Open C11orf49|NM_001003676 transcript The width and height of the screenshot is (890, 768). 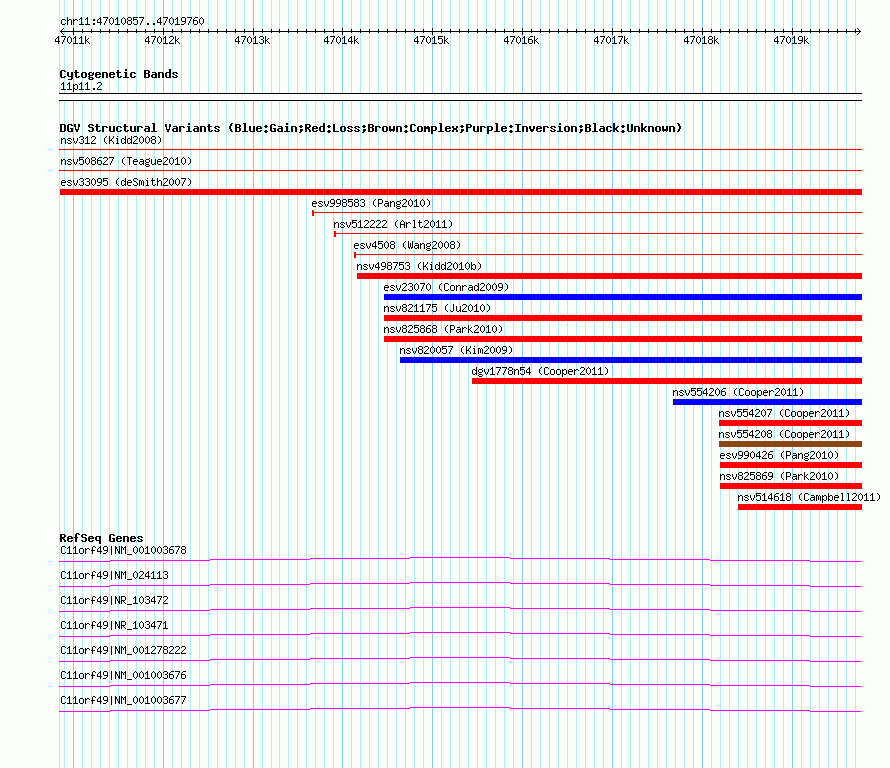[123, 675]
